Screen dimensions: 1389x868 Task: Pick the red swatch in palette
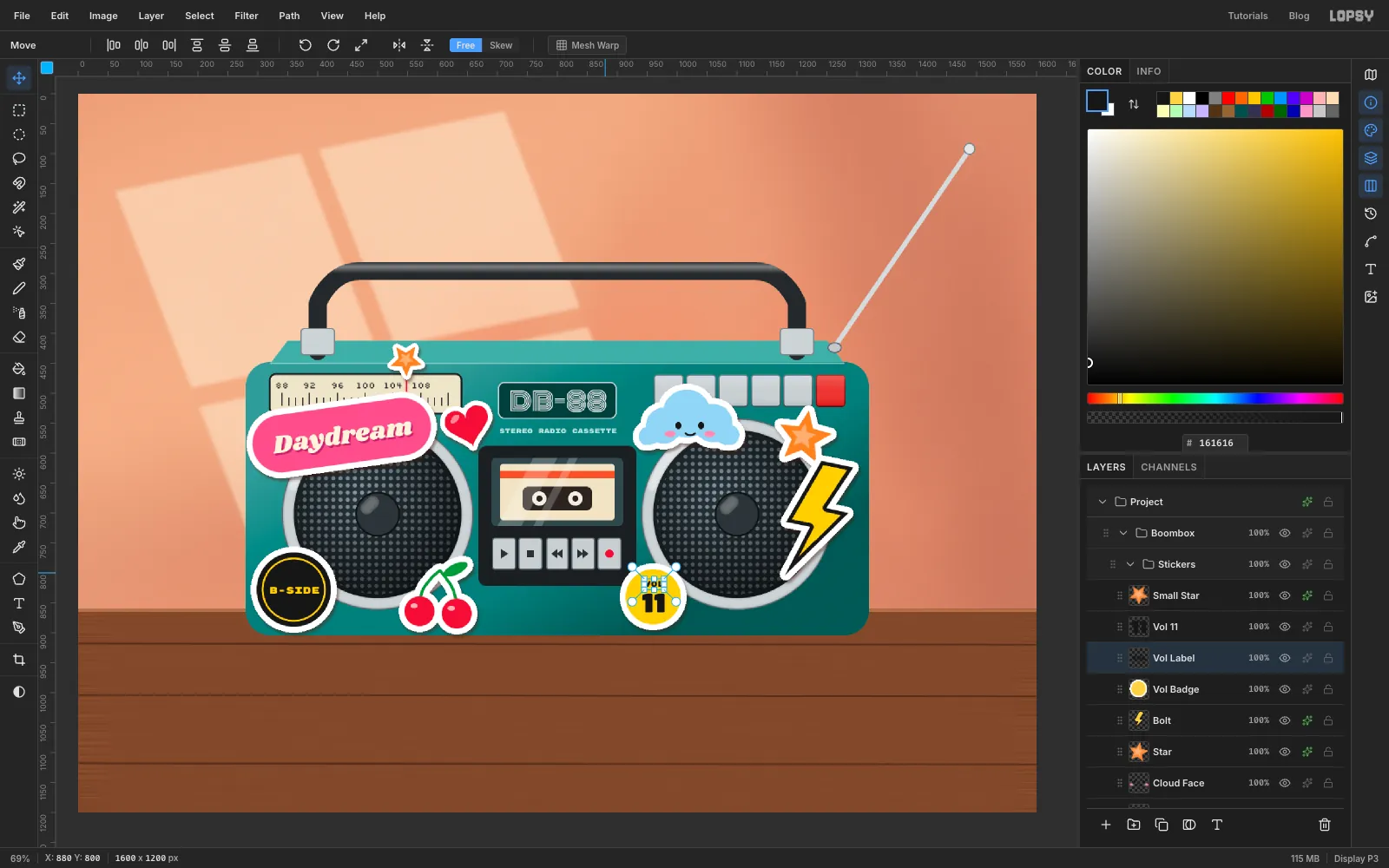pos(1228,98)
